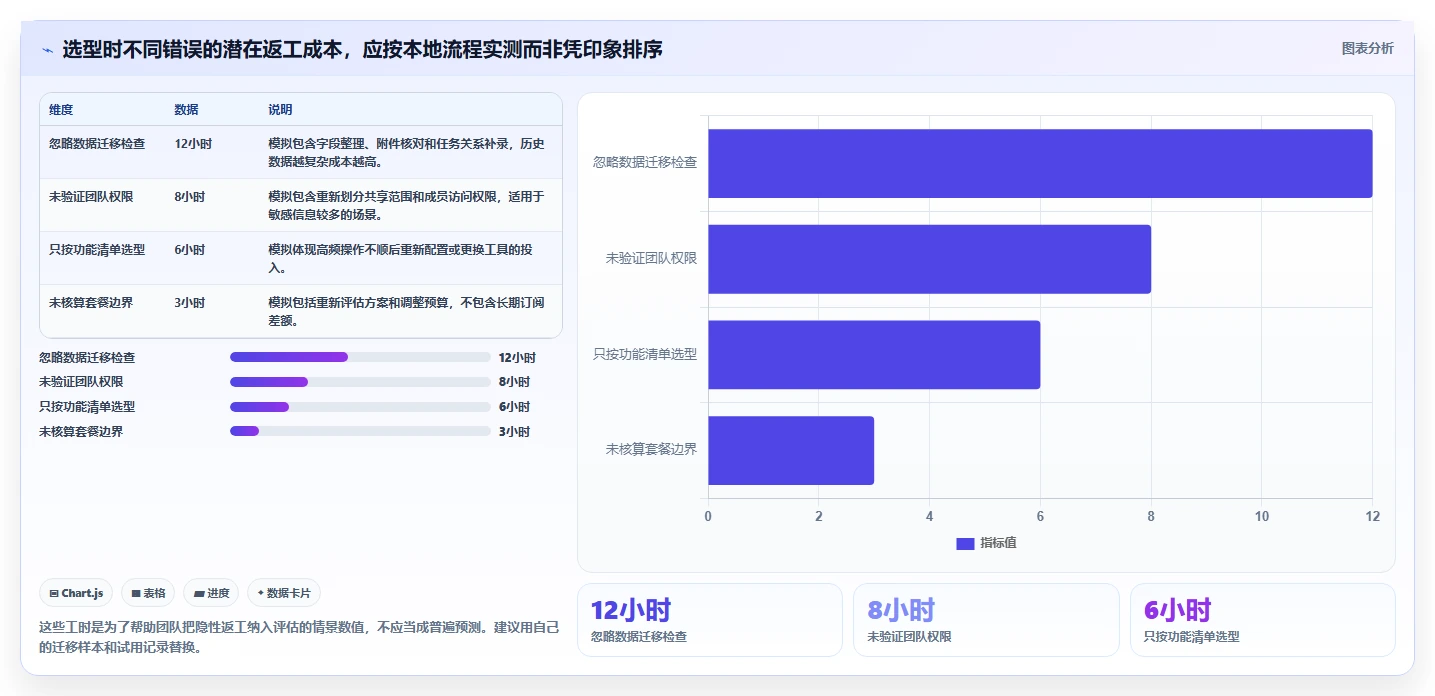Click the footnote starting 这些工时是为了帮助团队
The image size is (1435, 696).
[x=299, y=637]
